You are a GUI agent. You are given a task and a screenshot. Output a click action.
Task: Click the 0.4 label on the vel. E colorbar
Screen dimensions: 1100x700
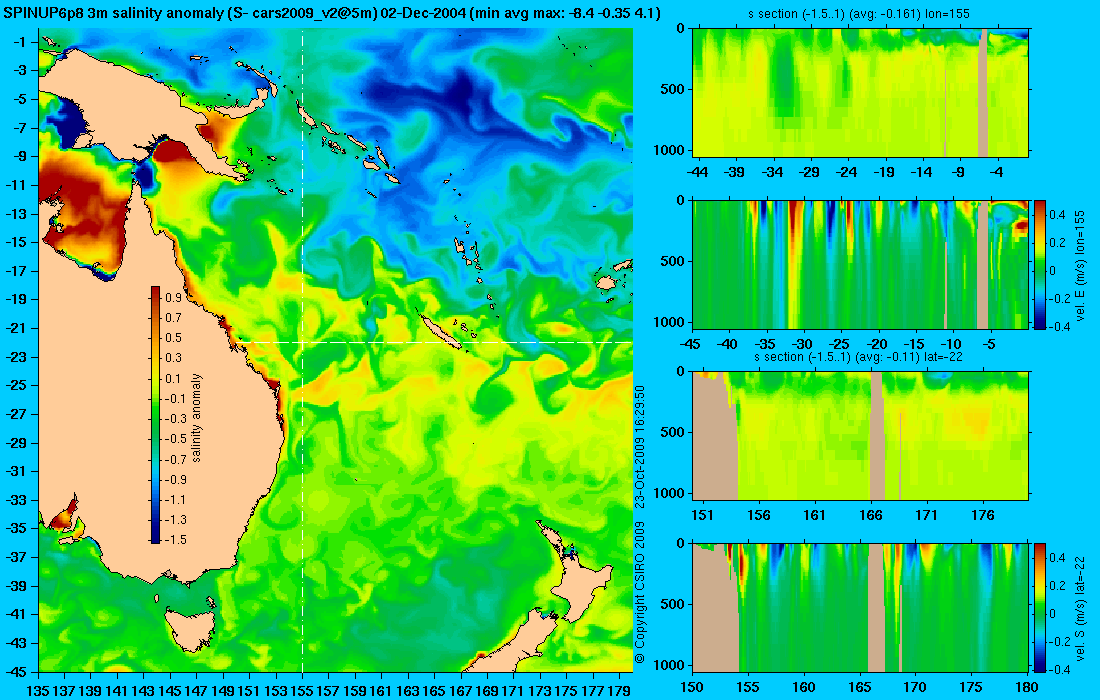click(x=1057, y=215)
